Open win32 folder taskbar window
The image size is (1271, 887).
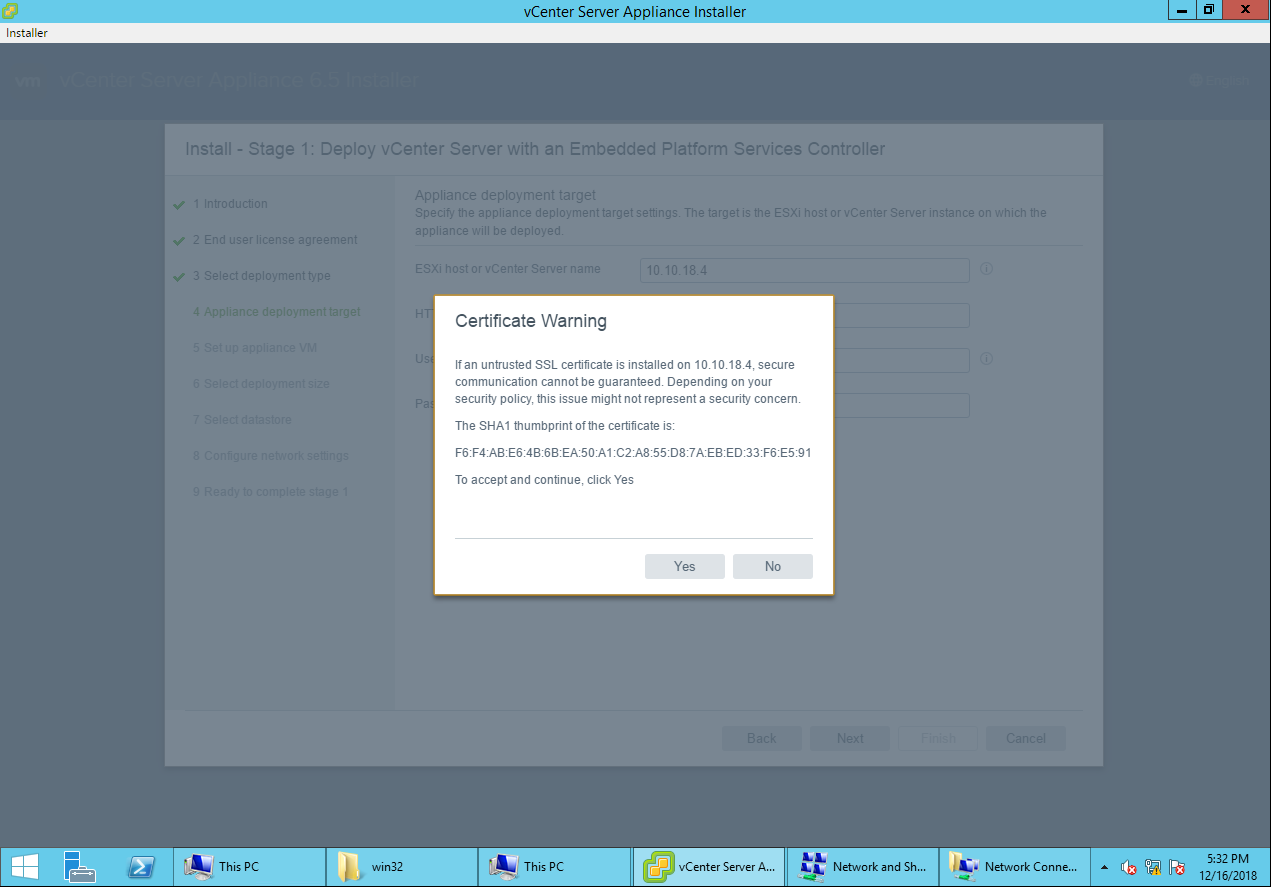tap(402, 867)
